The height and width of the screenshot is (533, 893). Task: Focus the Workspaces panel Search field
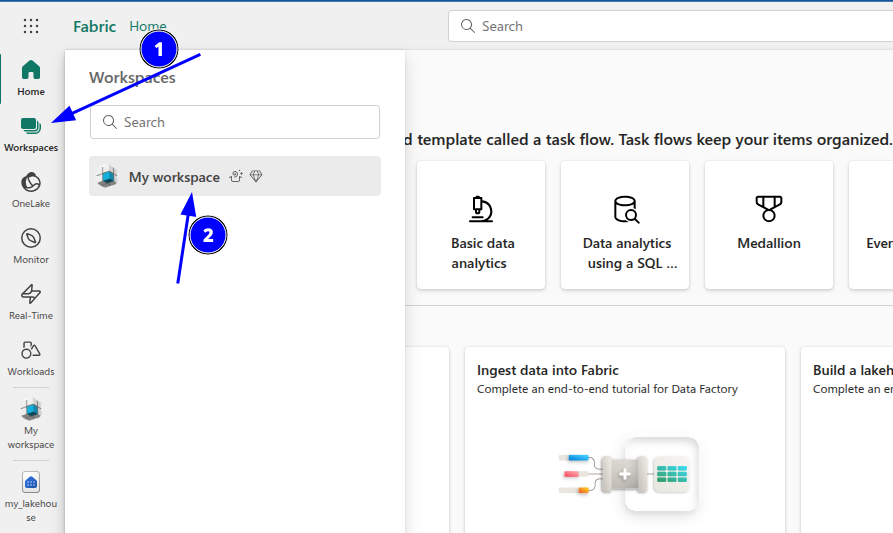[235, 122]
